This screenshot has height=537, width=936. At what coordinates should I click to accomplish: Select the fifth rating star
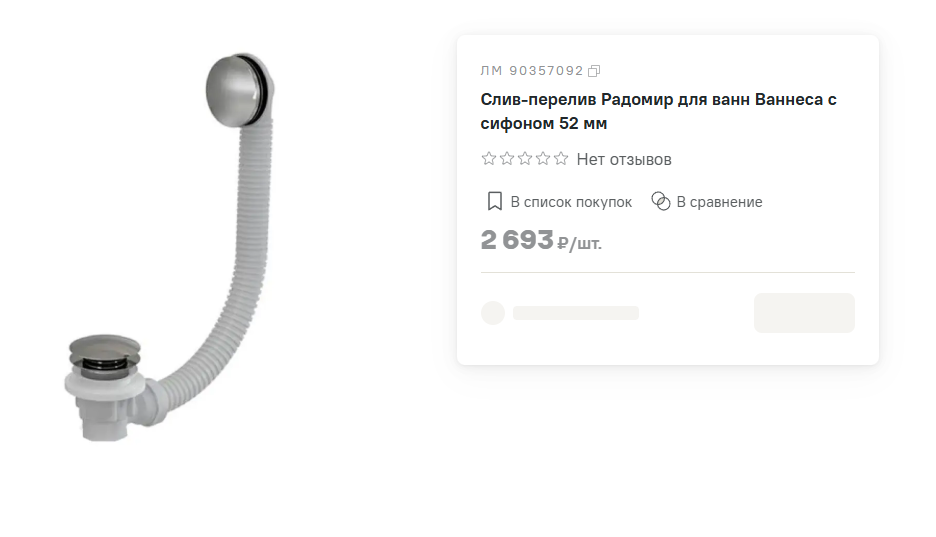[x=561, y=159]
